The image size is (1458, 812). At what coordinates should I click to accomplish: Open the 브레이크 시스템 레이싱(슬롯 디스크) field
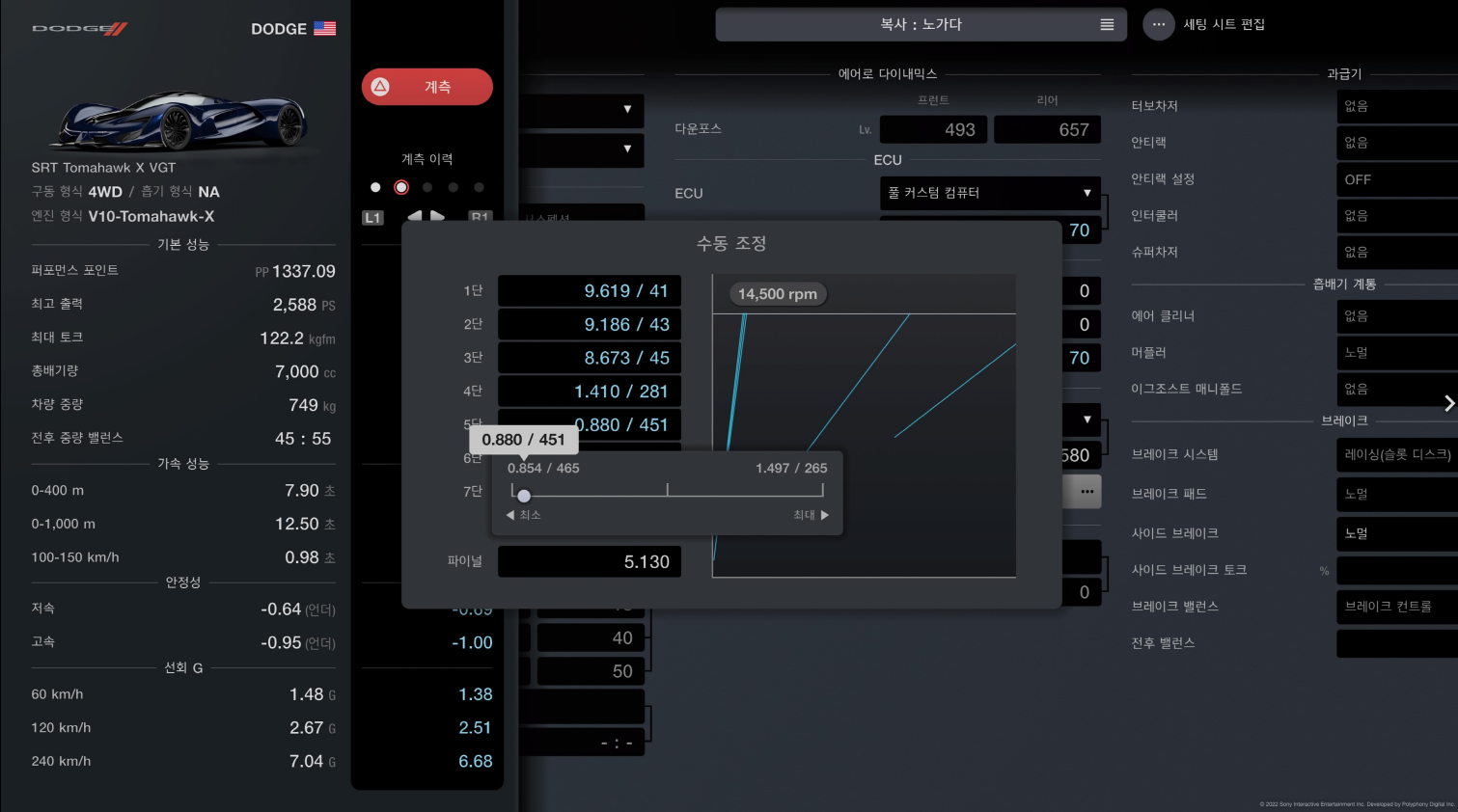pyautogui.click(x=1397, y=454)
